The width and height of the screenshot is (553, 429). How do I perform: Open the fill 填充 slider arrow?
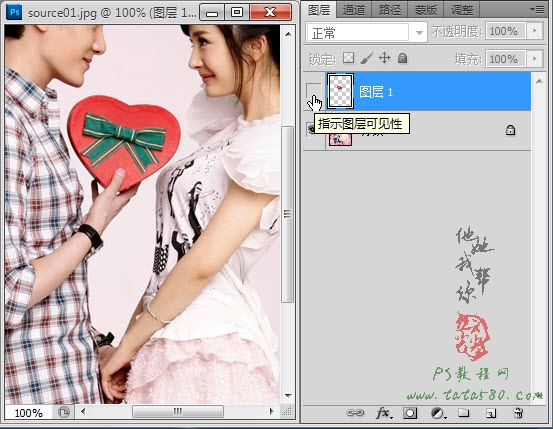coord(535,59)
